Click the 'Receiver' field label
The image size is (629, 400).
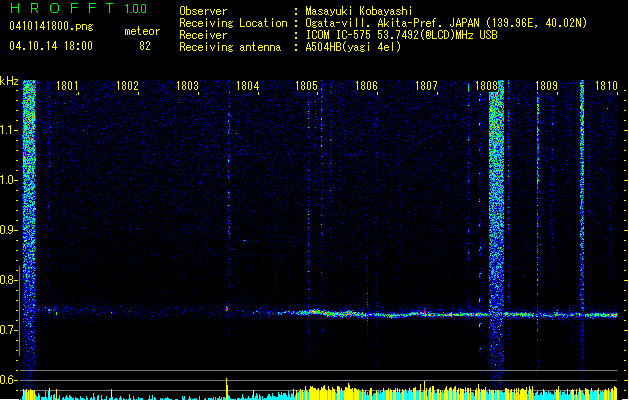click(203, 35)
